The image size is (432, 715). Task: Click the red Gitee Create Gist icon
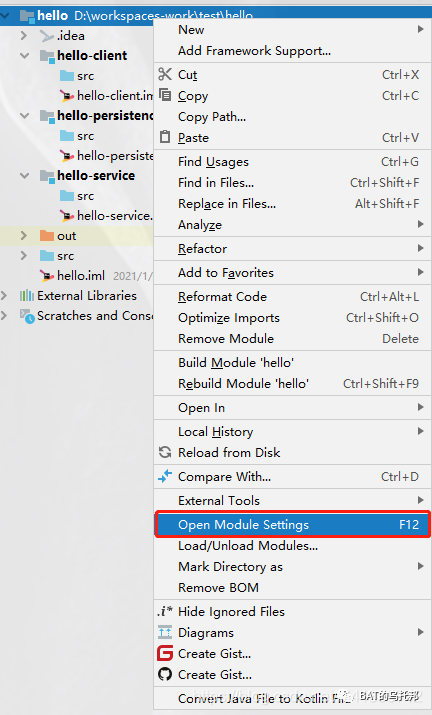tap(165, 653)
